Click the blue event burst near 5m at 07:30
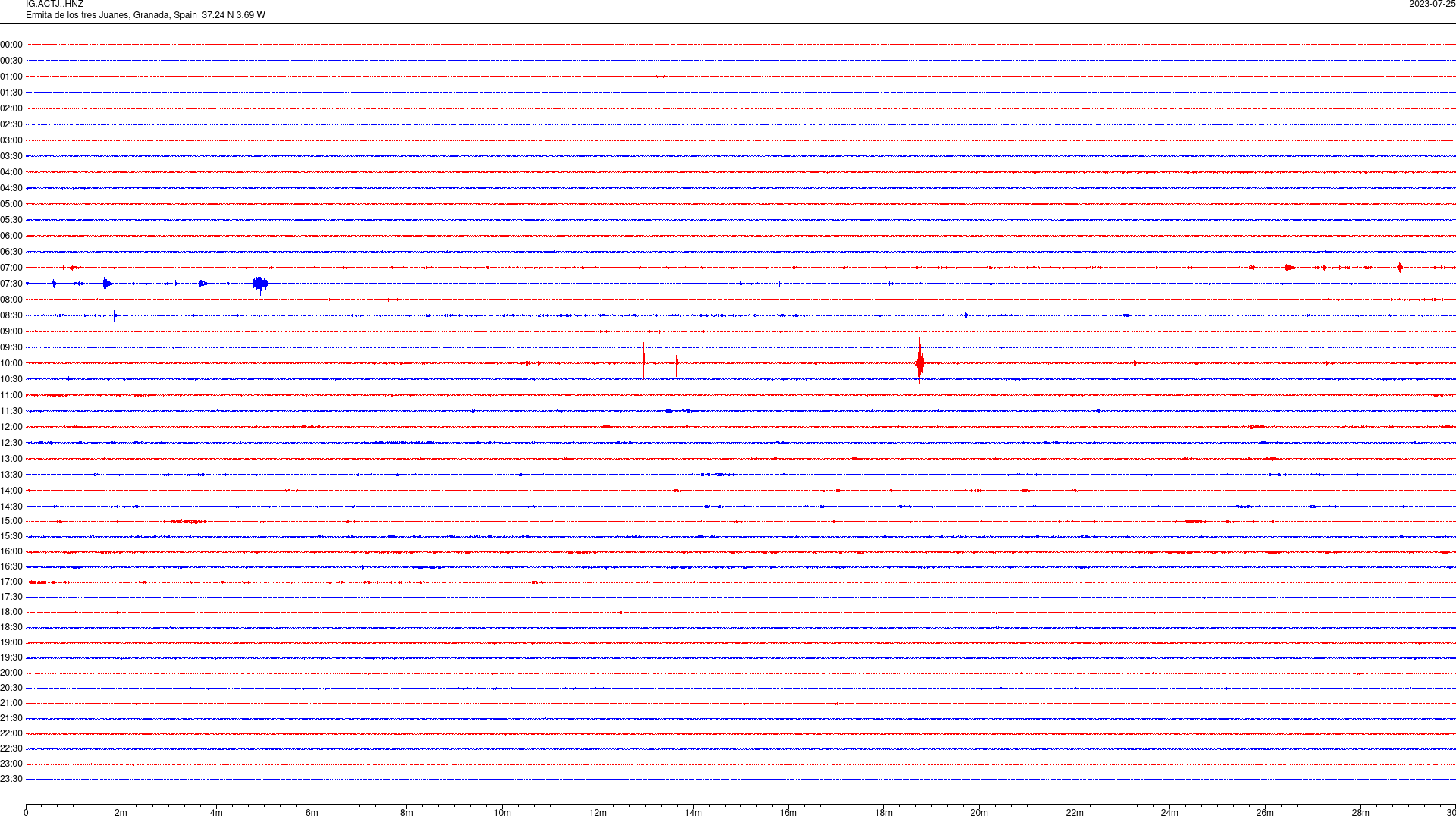The width and height of the screenshot is (1456, 819). (x=260, y=284)
